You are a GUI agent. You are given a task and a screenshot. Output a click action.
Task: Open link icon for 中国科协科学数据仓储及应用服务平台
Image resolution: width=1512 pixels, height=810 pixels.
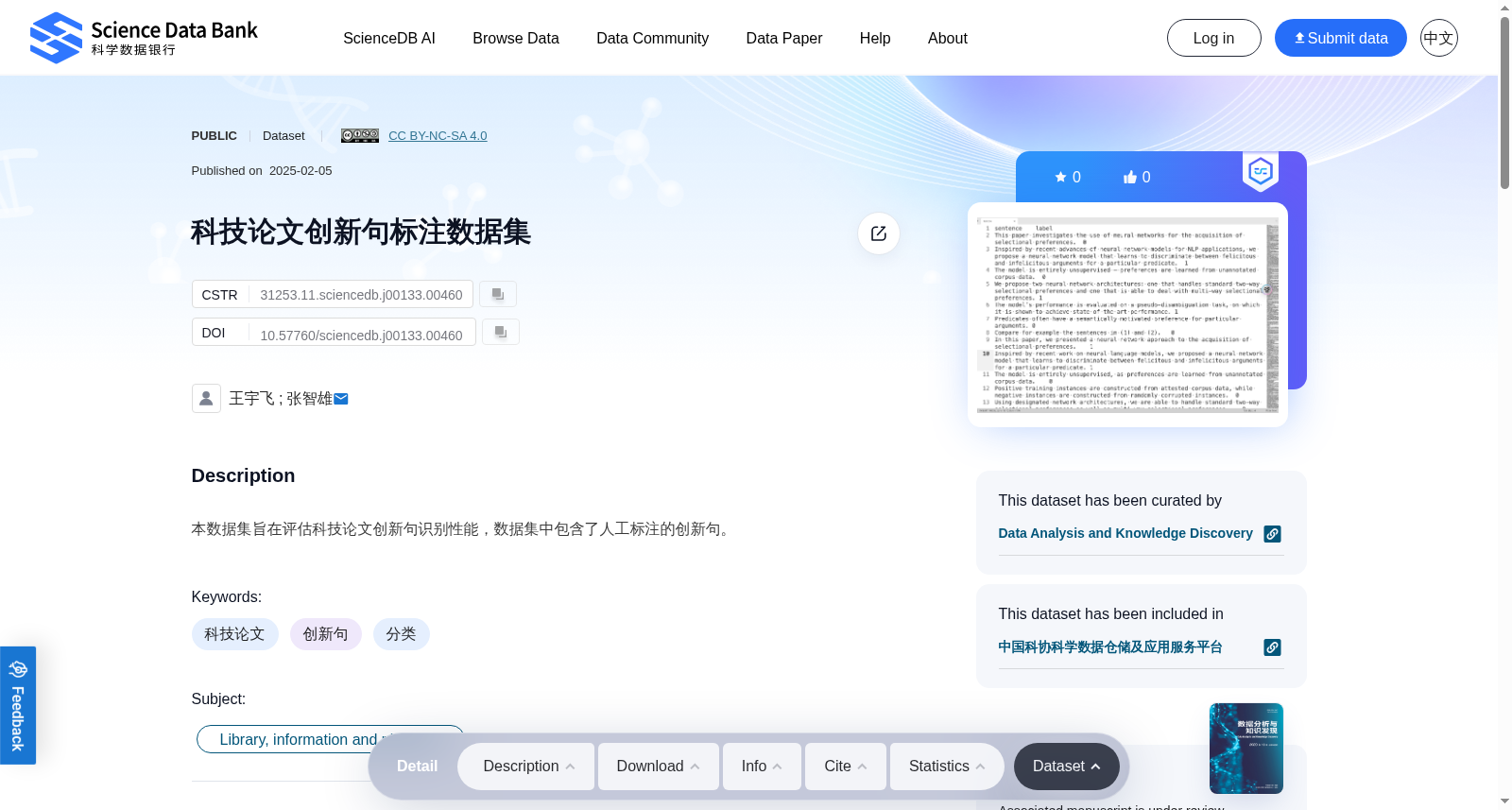click(1273, 647)
